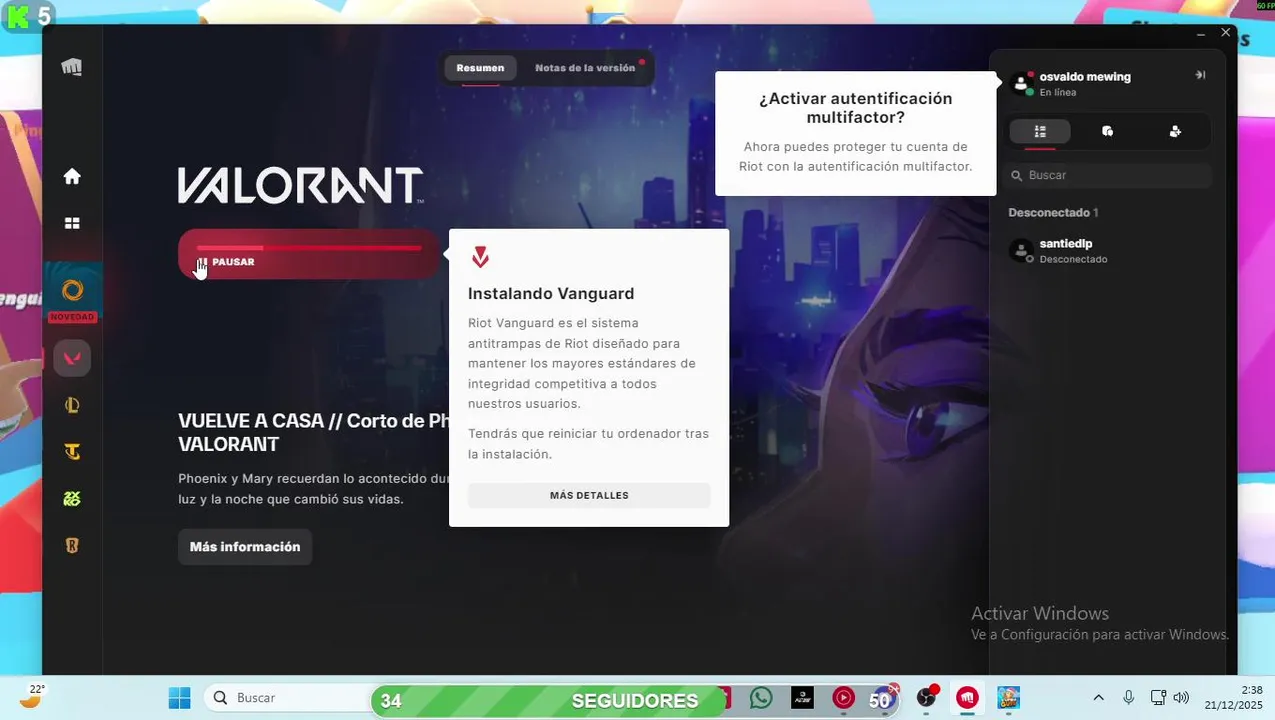Click the magnifier icon in friends search
The image size is (1275, 720).
[1017, 175]
